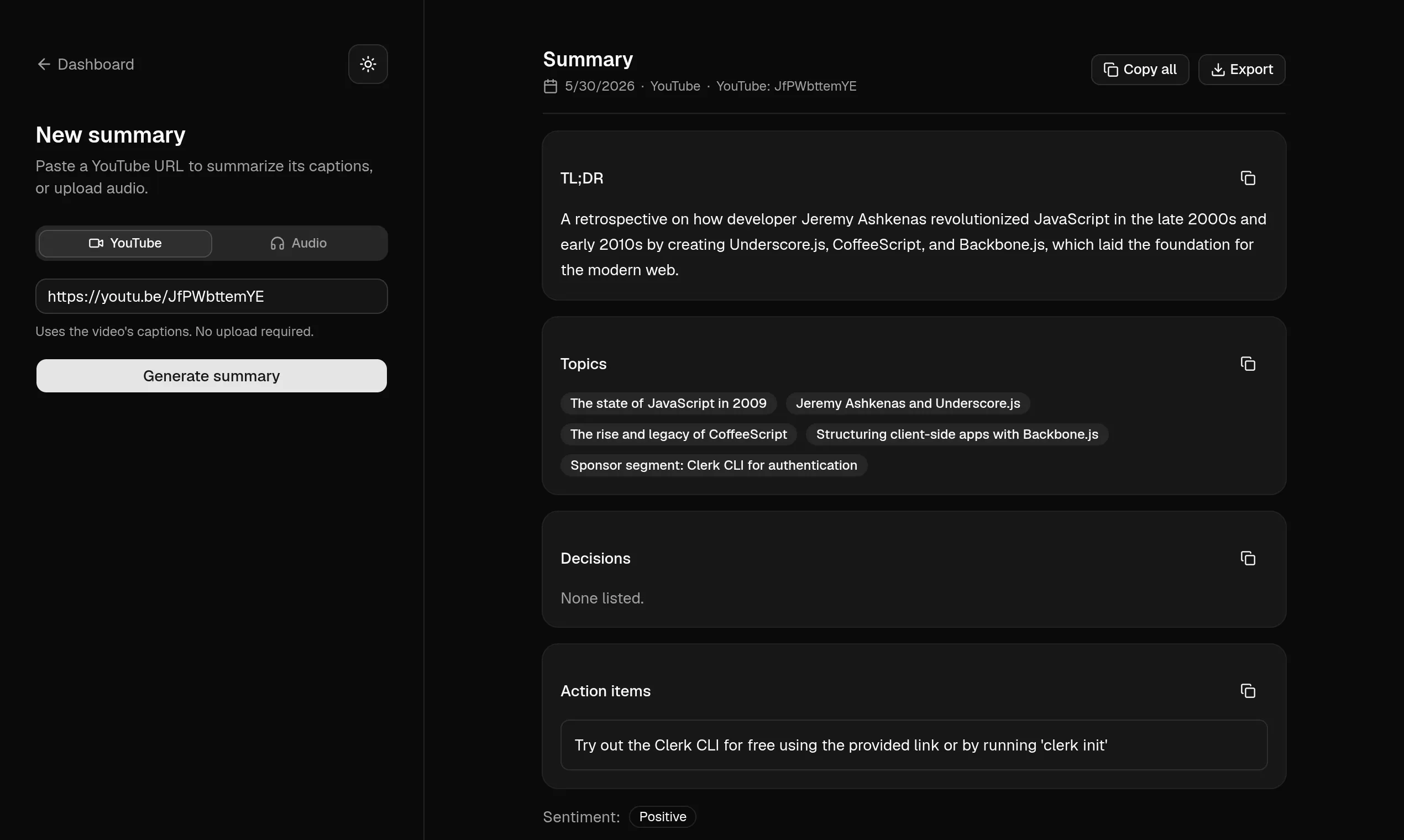Select 'The state of JavaScript in 2009' topic
Viewport: 1404px width, 840px height.
click(x=668, y=403)
